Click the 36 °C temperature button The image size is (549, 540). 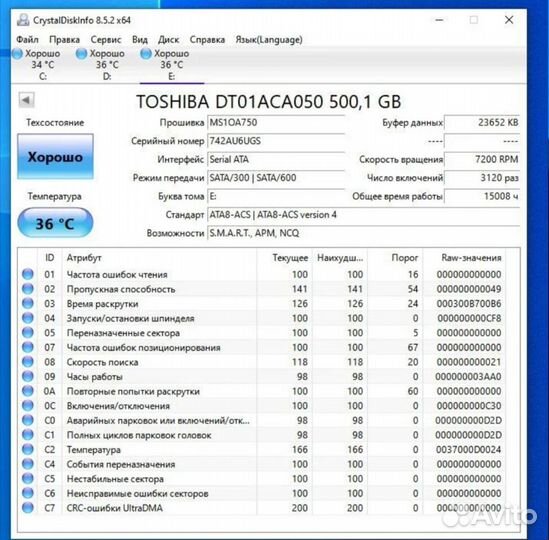click(x=55, y=223)
